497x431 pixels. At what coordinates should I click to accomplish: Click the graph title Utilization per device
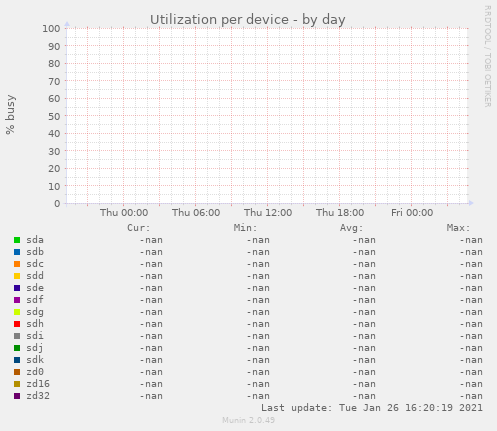click(x=248, y=20)
